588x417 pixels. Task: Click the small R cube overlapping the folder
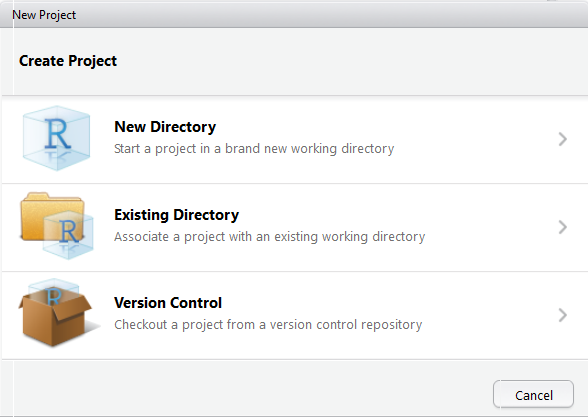click(x=68, y=234)
